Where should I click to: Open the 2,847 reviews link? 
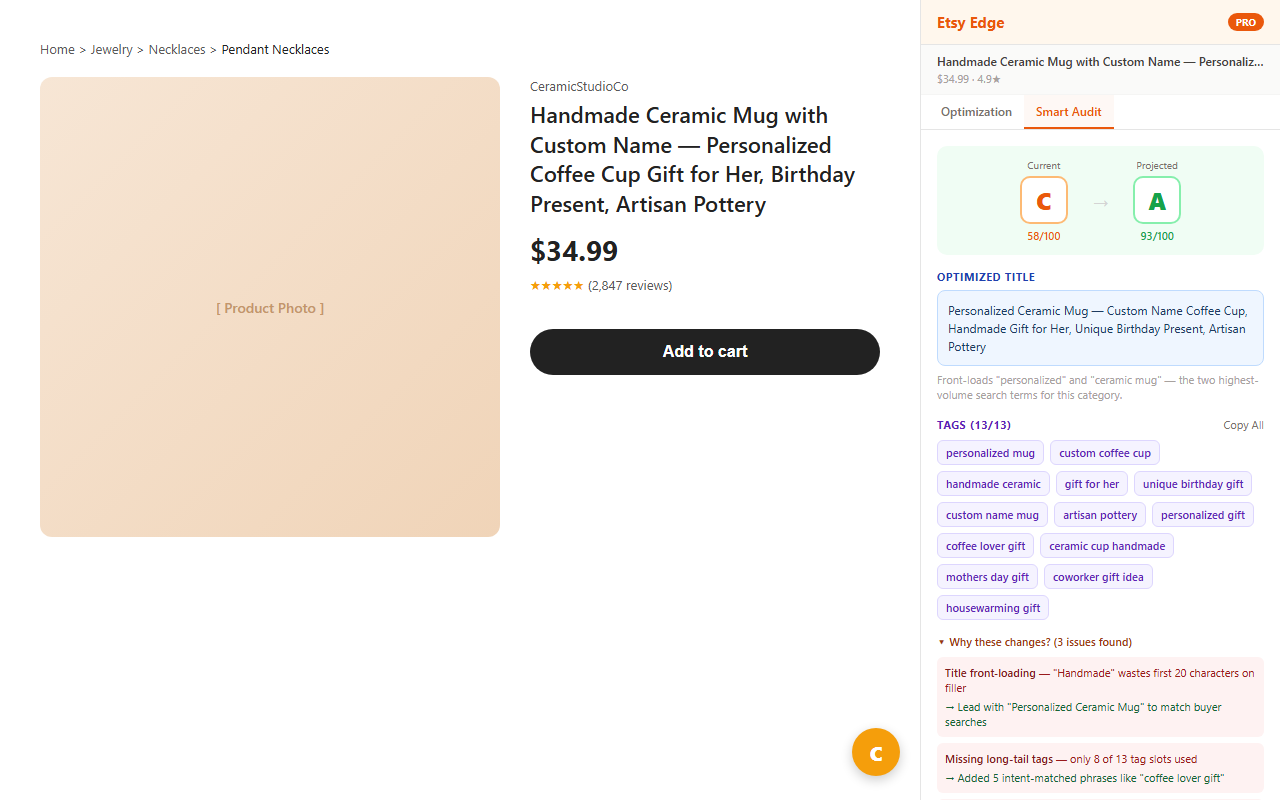tap(630, 286)
